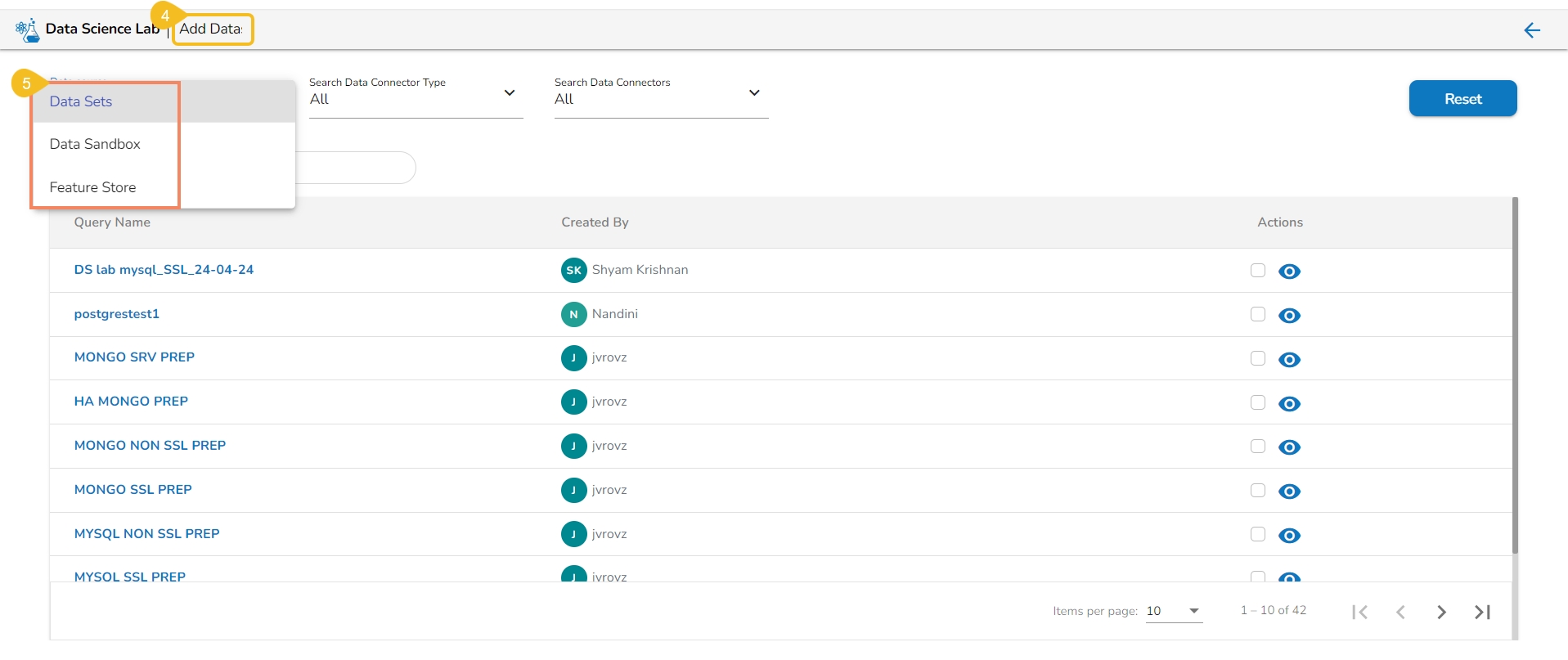1568x660 pixels.
Task: Jump to last page of results
Action: [1482, 612]
